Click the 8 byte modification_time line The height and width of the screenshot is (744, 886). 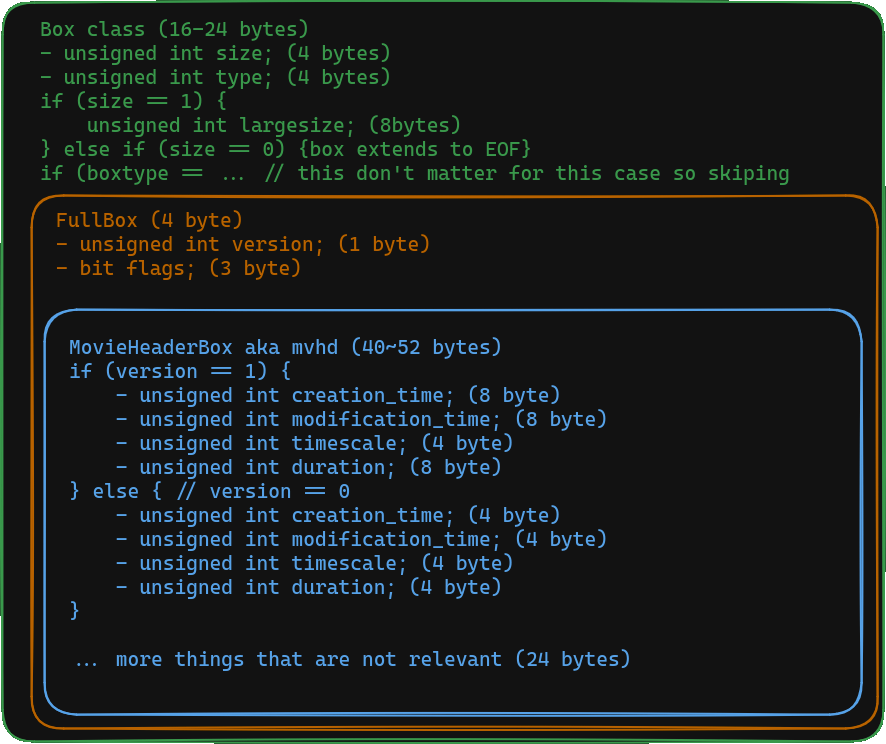361,419
